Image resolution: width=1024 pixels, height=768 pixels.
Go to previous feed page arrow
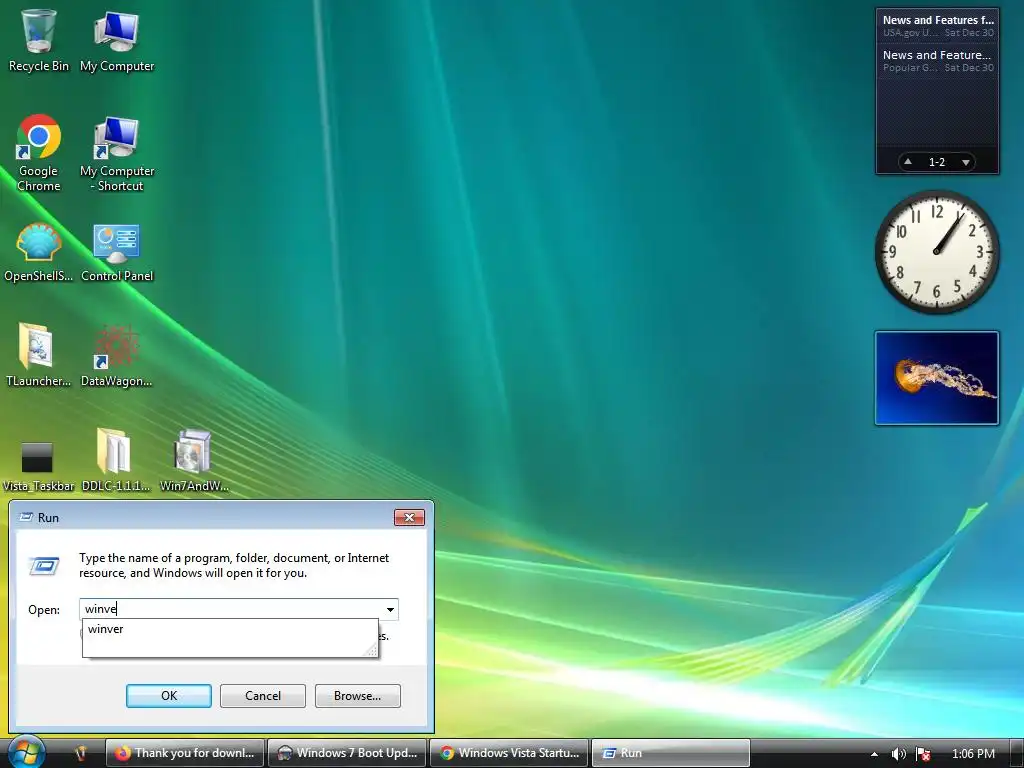[908, 161]
